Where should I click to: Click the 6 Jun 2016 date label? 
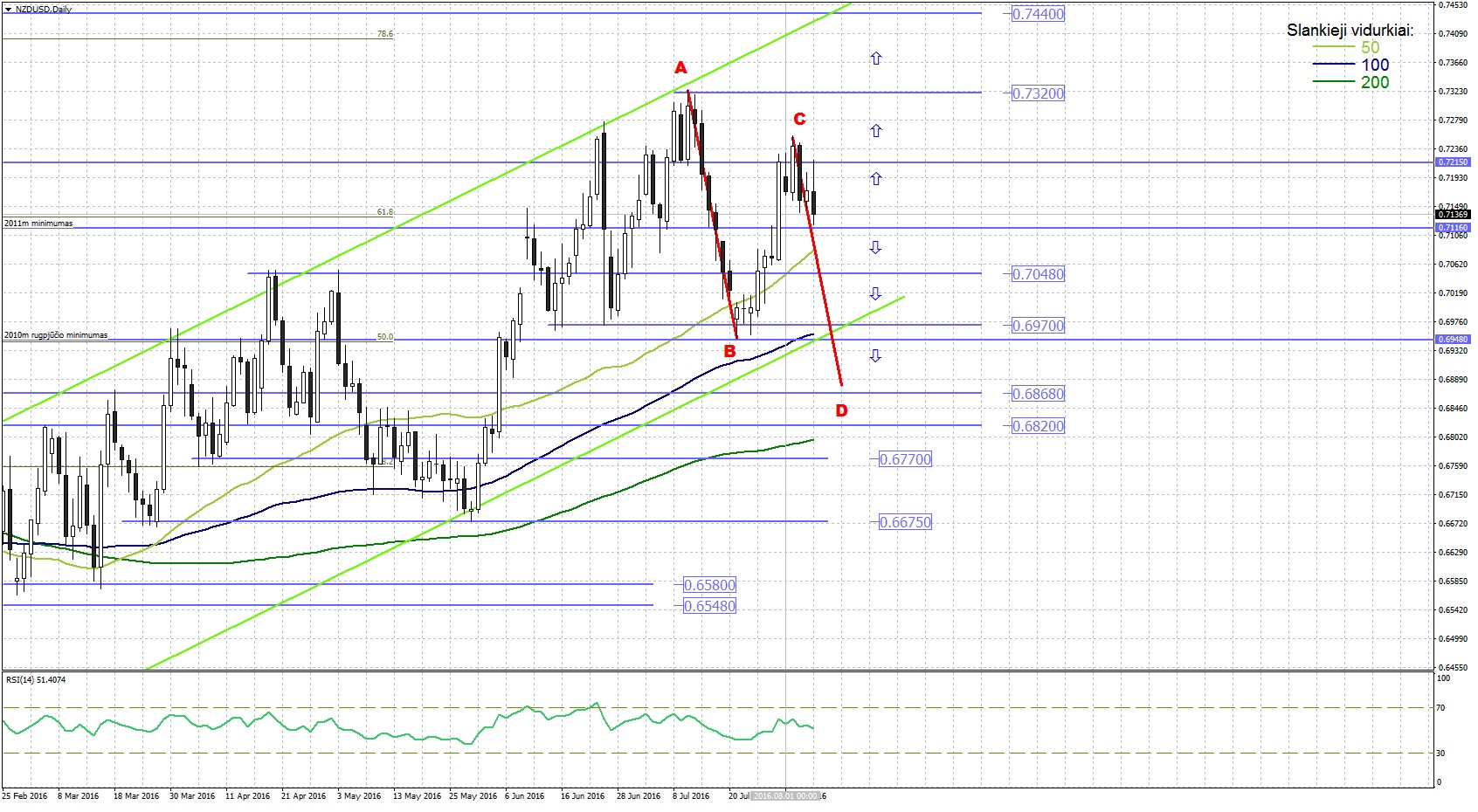click(524, 796)
